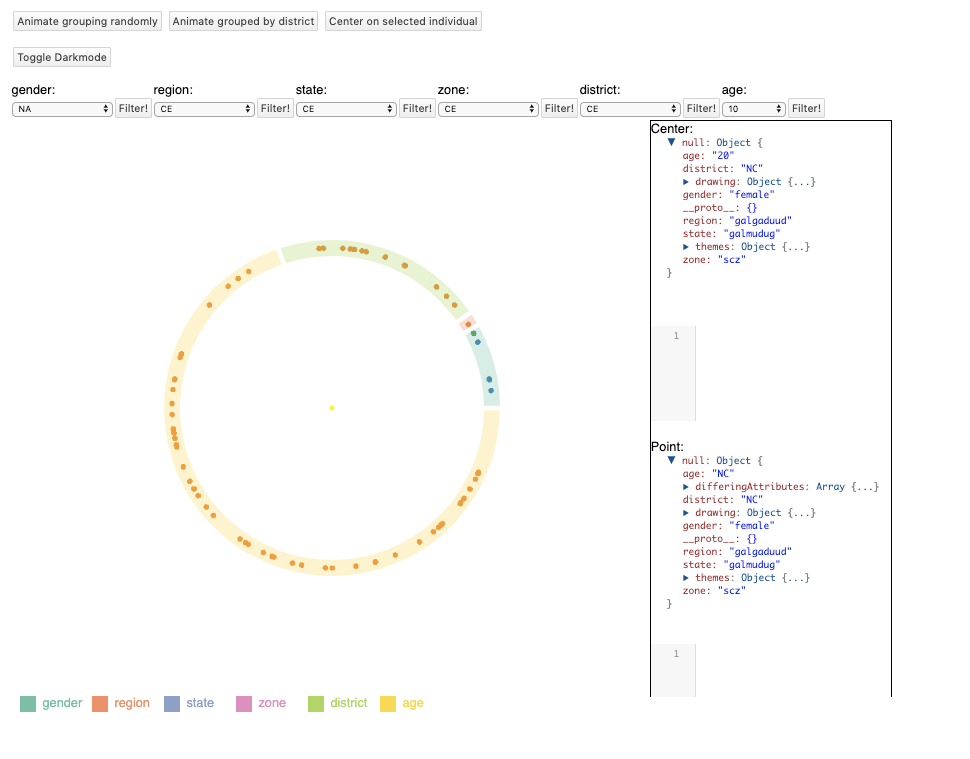Click the Animate grouping randomly button
Viewport: 970px width, 759px height.
coord(88,21)
